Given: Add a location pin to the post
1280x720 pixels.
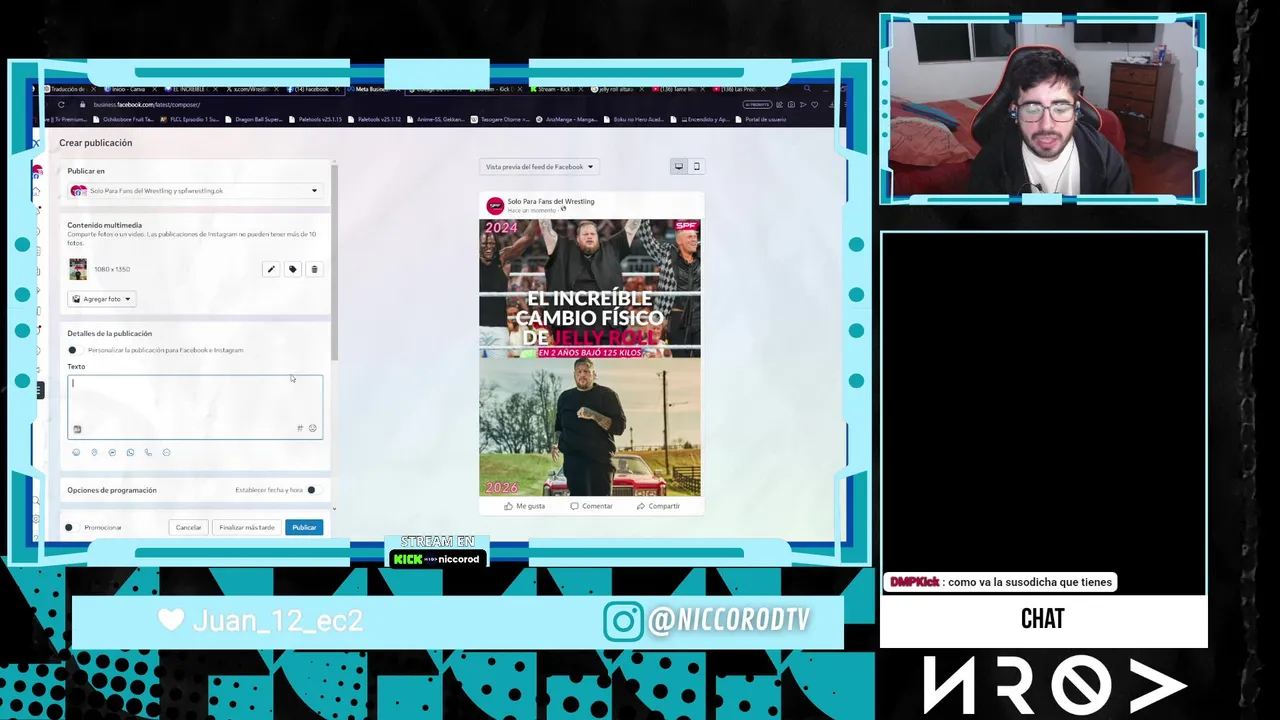Looking at the screenshot, I should pos(94,453).
